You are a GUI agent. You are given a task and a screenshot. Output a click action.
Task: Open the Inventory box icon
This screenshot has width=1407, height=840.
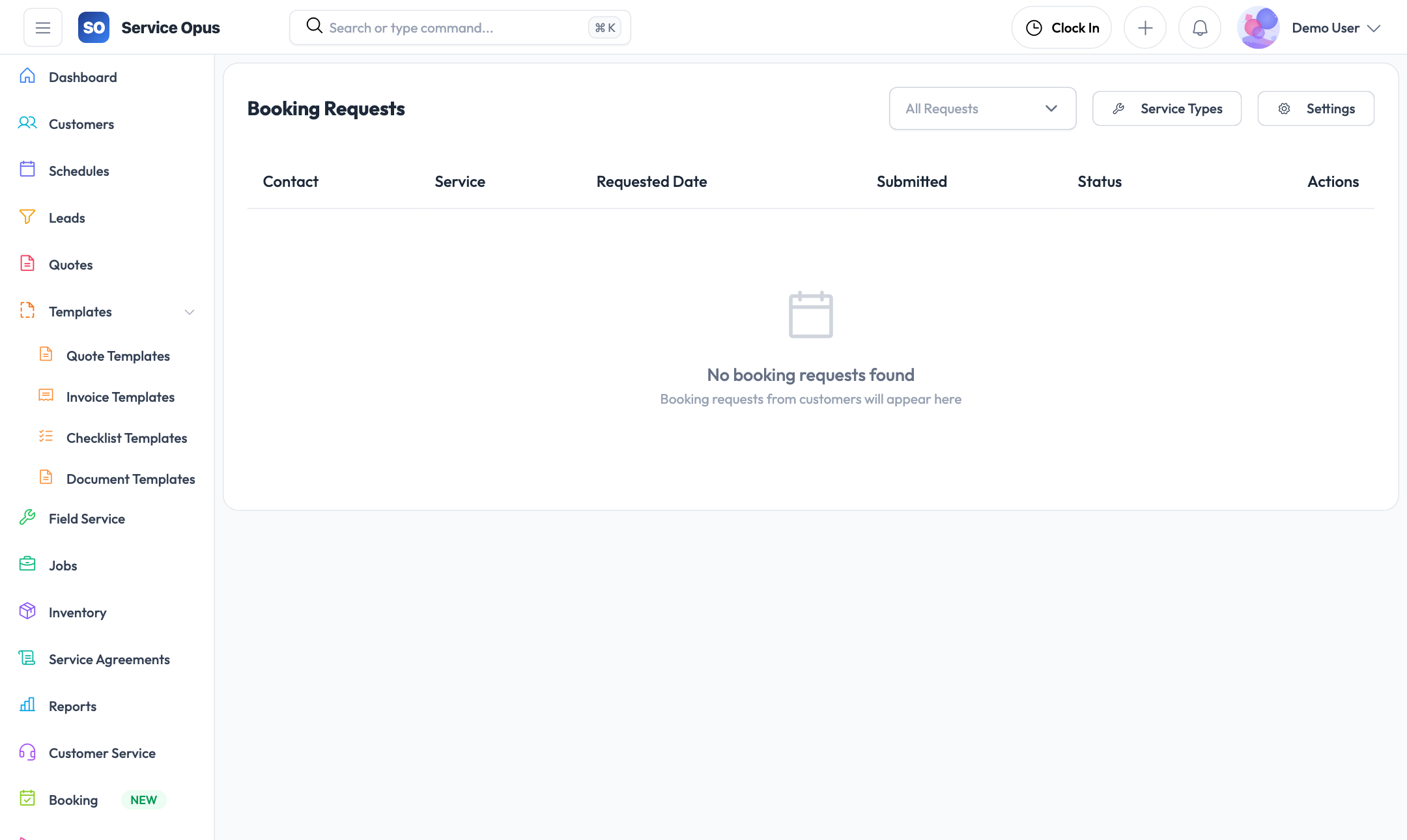27,611
